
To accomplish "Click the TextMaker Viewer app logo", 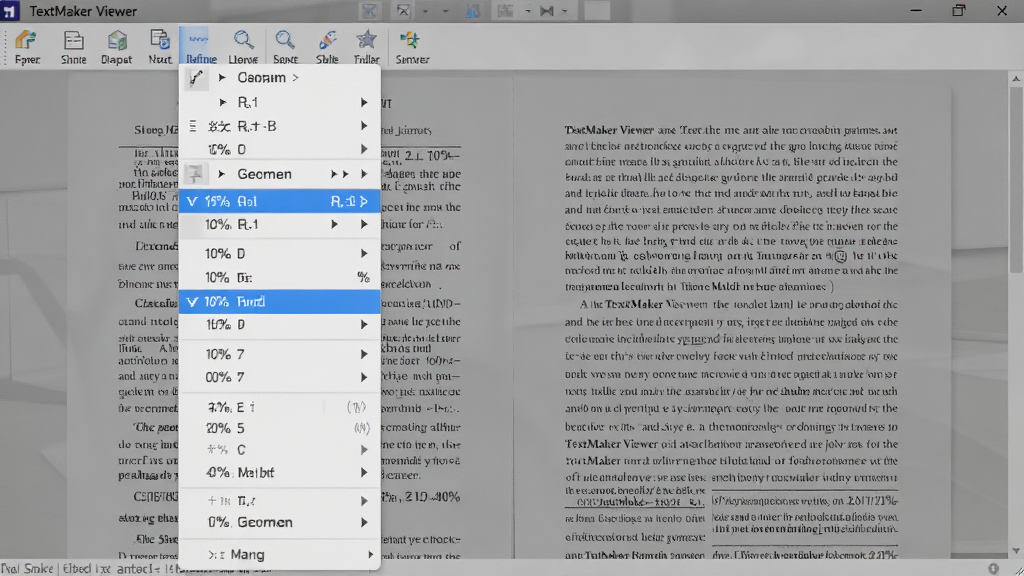I will coord(9,11).
